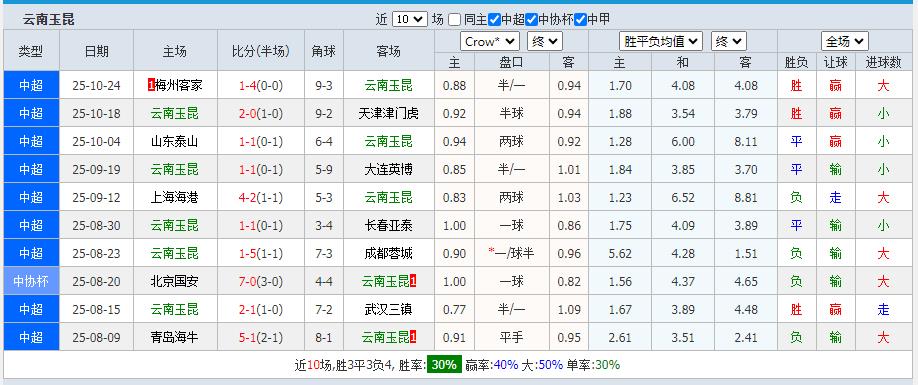Click corner count 9-3 on 25-10-24

(x=324, y=85)
